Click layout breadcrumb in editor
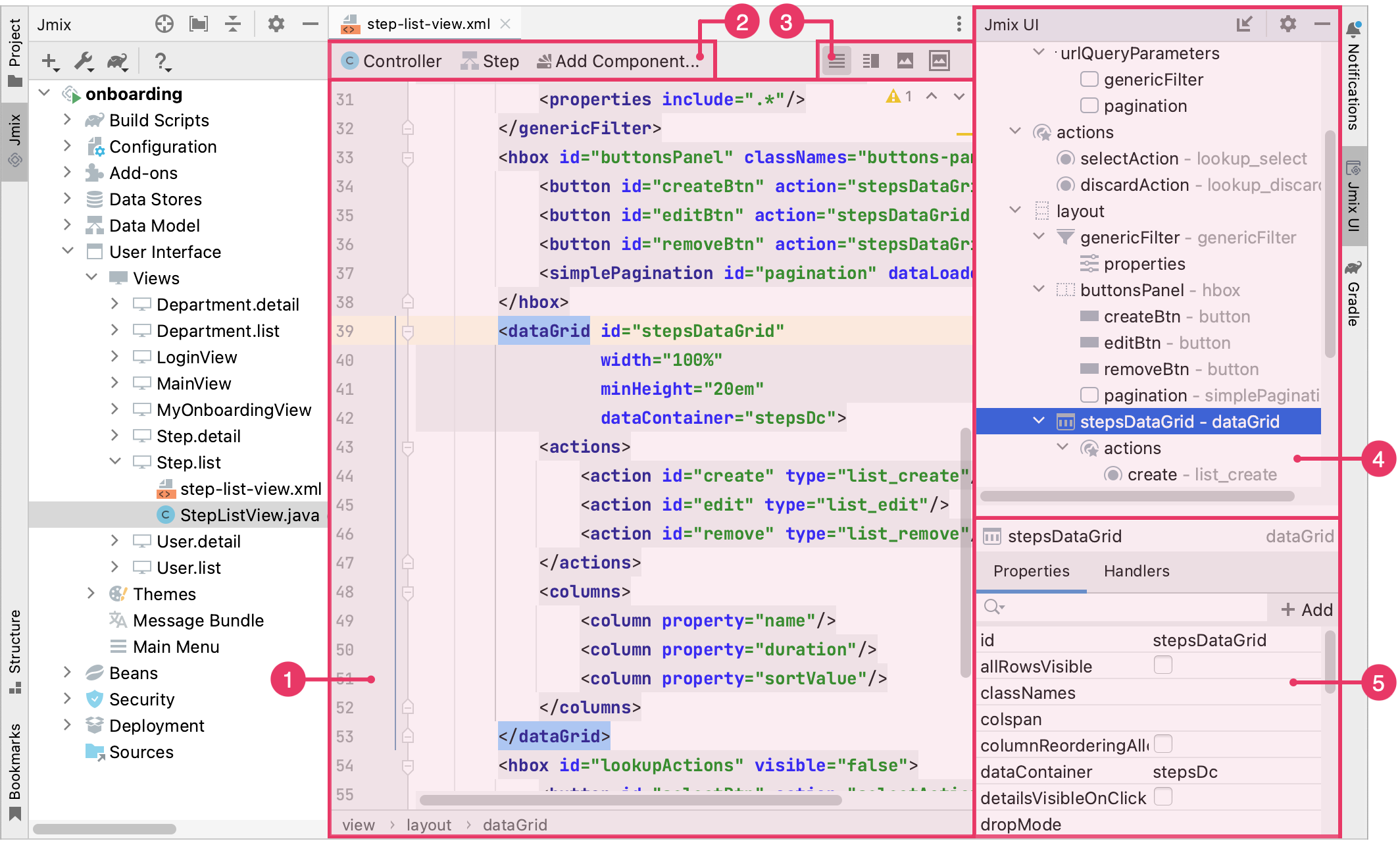Viewport: 1400px width, 841px height. click(428, 825)
